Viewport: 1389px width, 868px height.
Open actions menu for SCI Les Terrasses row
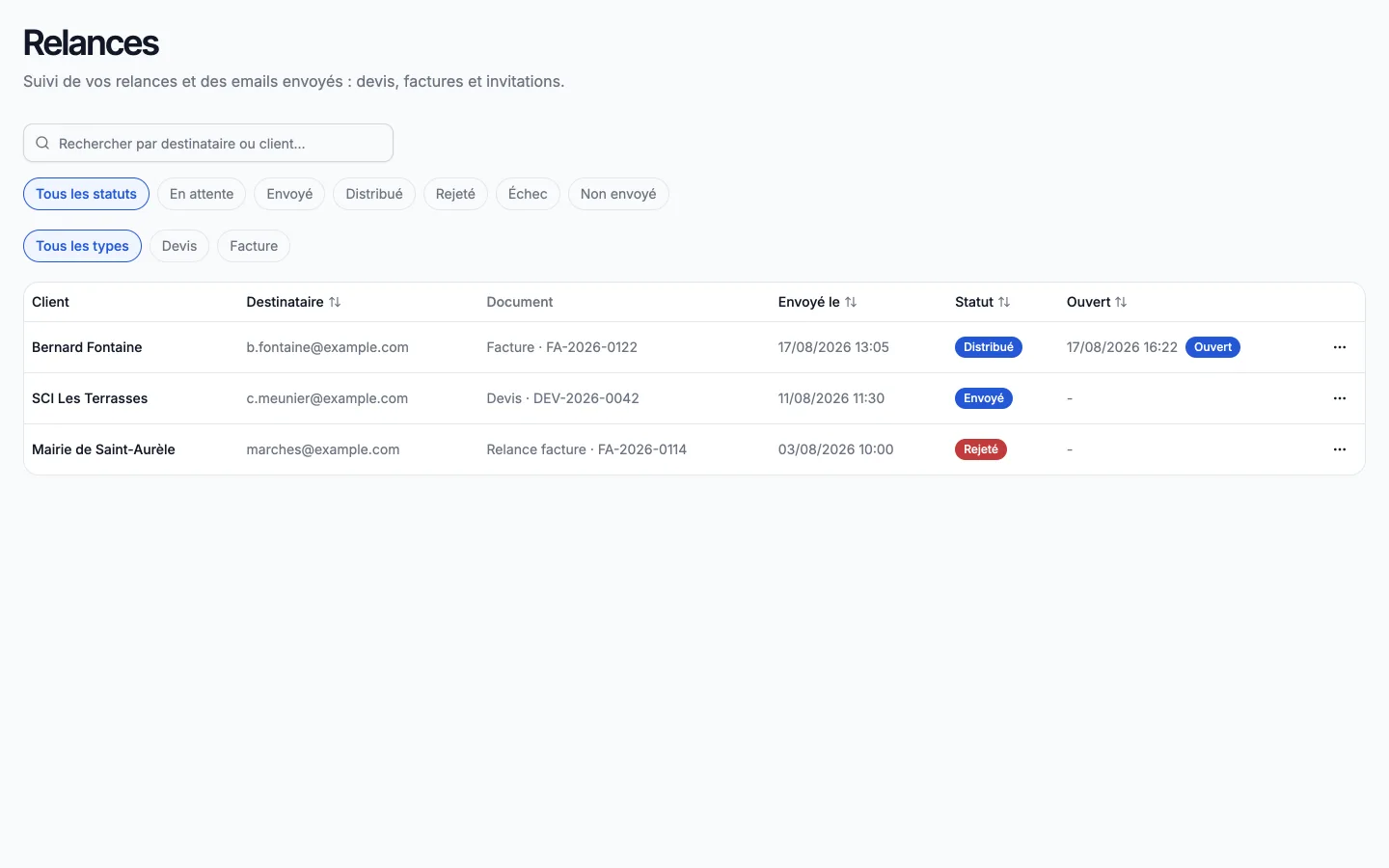tap(1339, 398)
